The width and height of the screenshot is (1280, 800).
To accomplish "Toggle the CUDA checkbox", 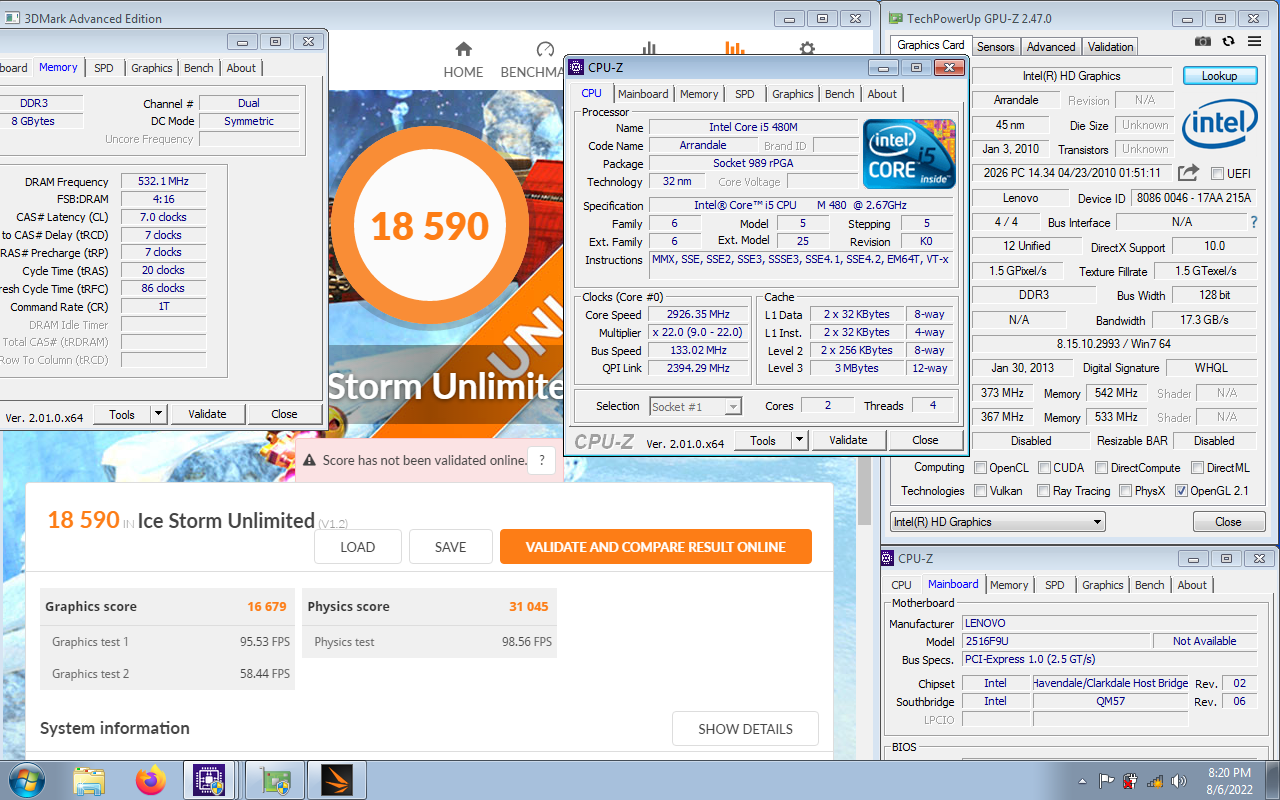I will (1044, 467).
